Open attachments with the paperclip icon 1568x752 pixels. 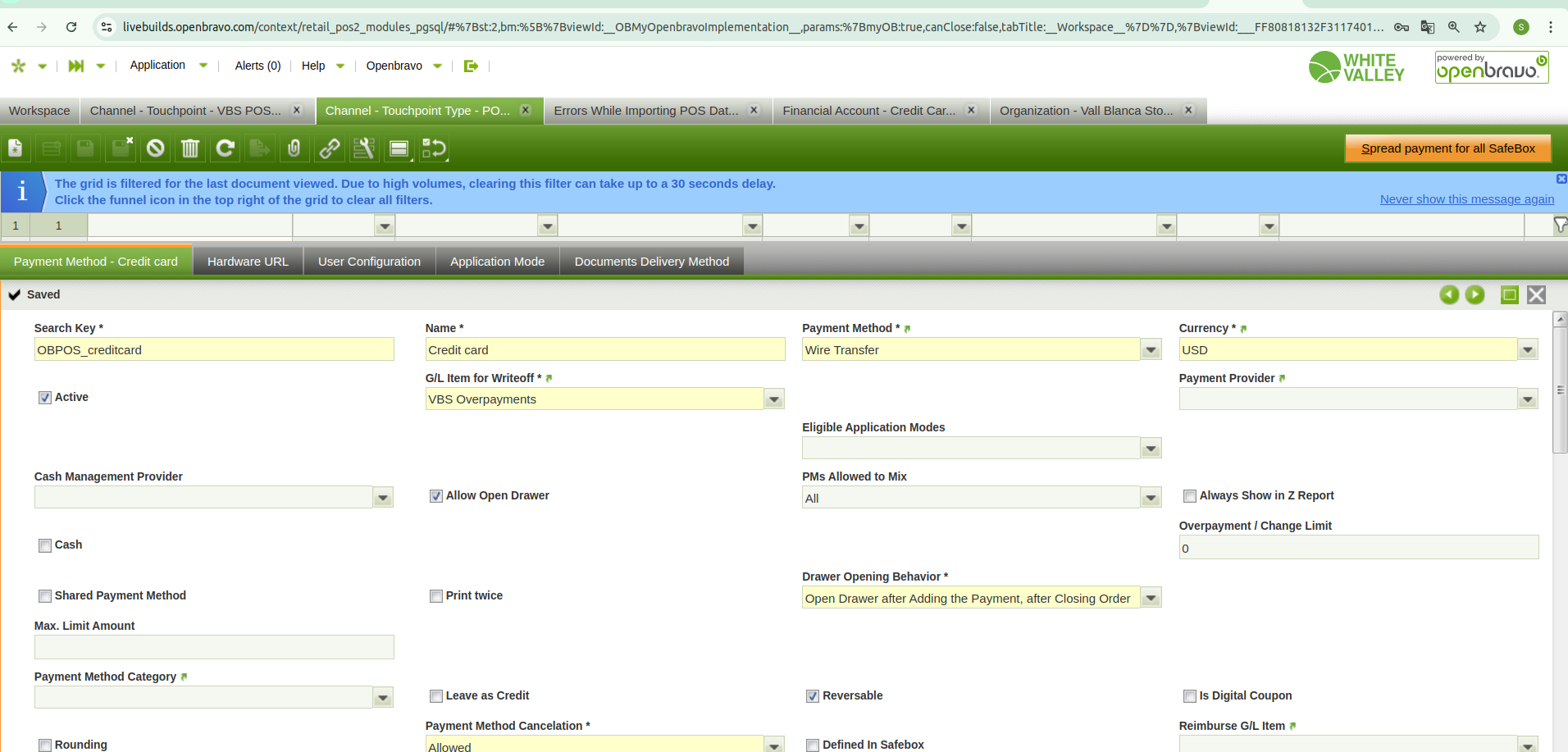click(x=294, y=148)
